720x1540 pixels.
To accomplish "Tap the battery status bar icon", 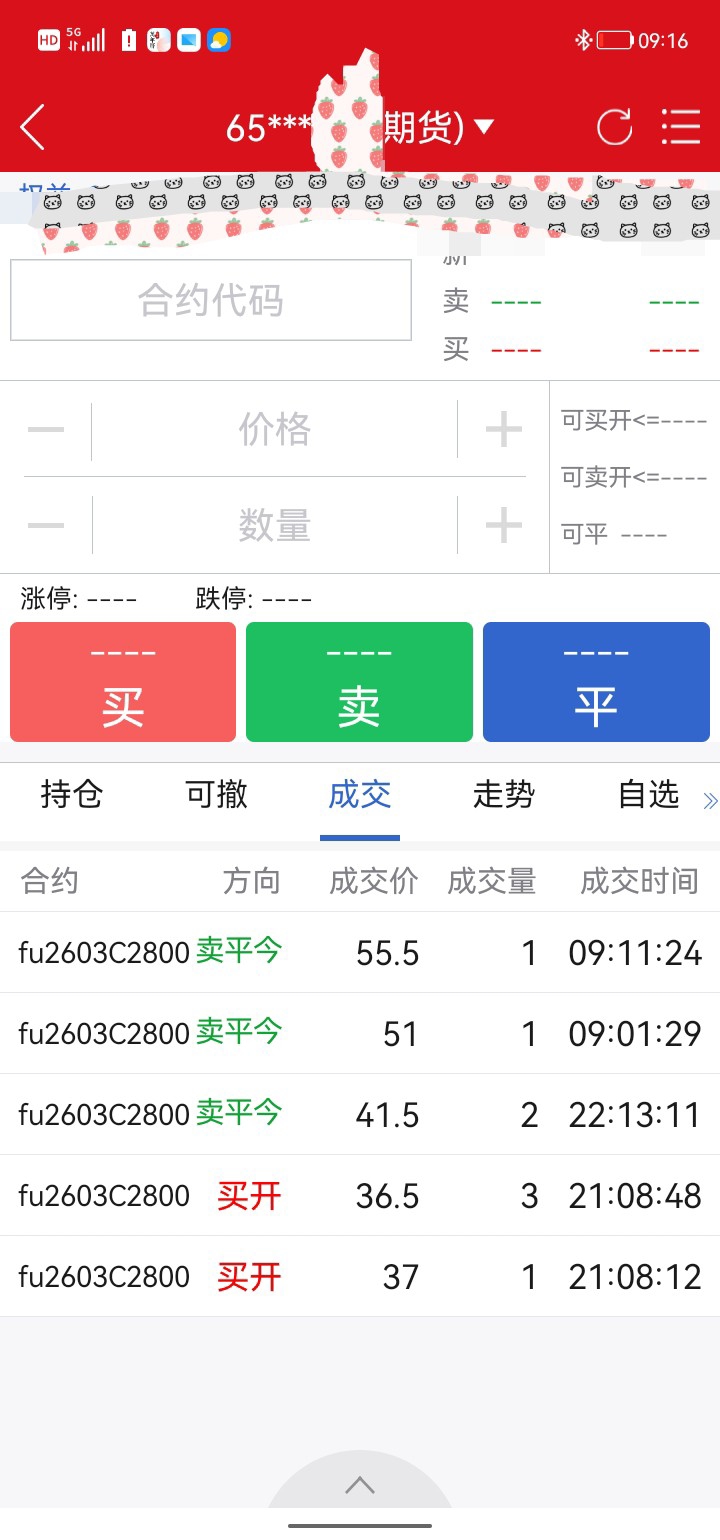I will point(615,40).
